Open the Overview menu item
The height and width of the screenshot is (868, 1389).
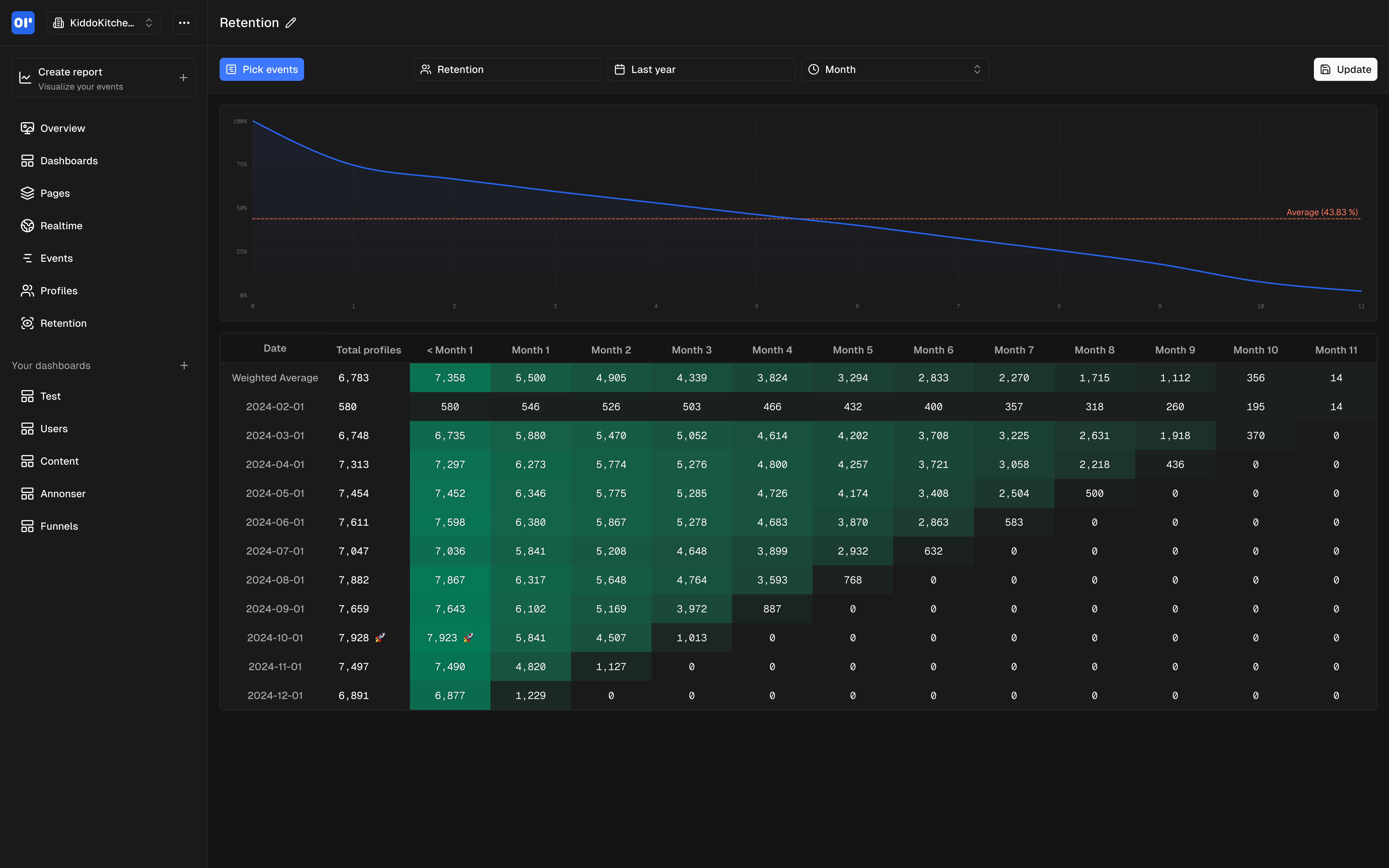[x=62, y=128]
